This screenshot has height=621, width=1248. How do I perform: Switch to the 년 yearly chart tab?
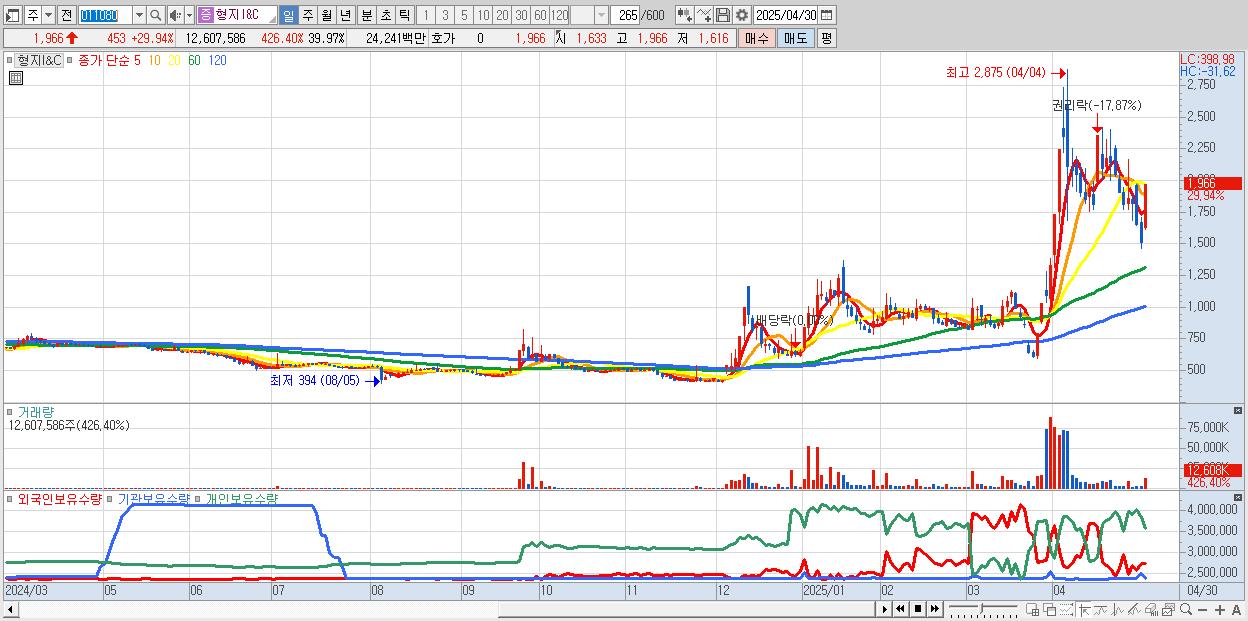345,15
